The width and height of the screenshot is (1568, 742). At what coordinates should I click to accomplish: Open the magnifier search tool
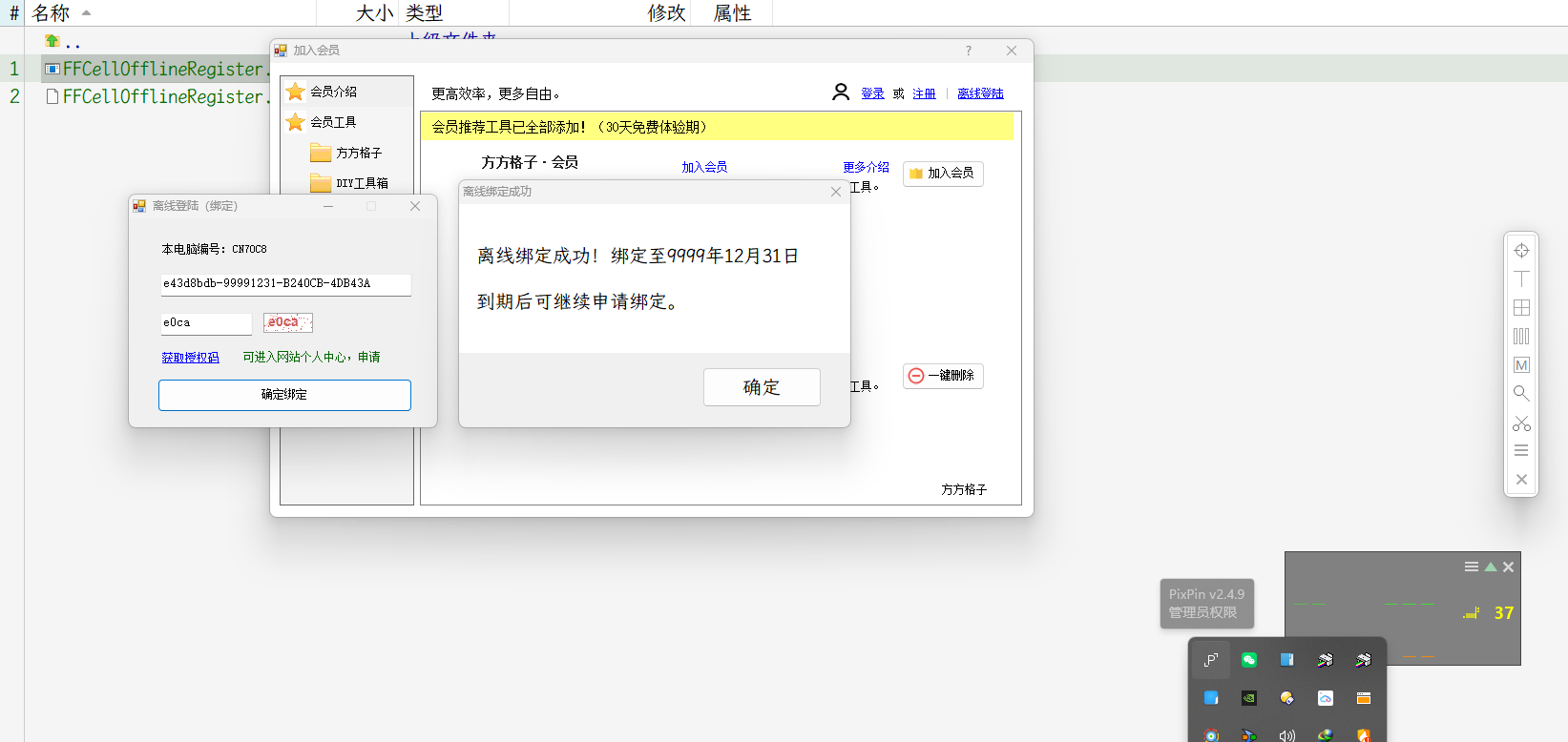pos(1521,394)
